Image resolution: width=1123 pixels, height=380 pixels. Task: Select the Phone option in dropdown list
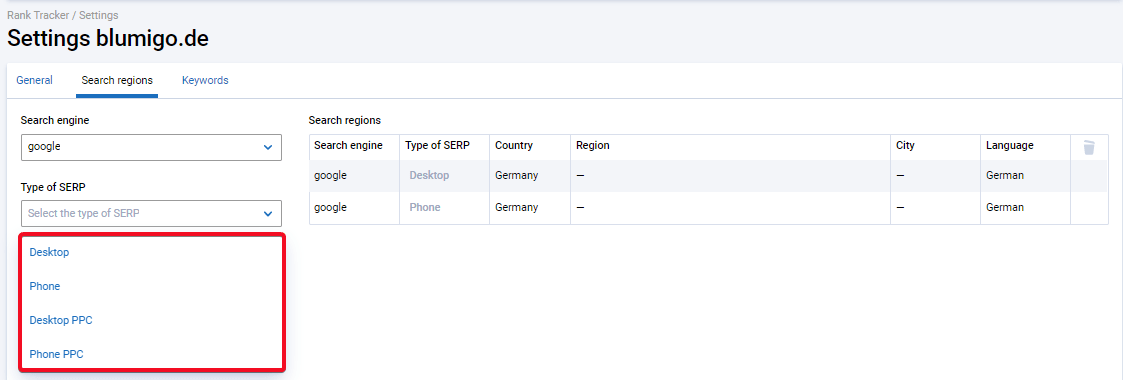[44, 286]
